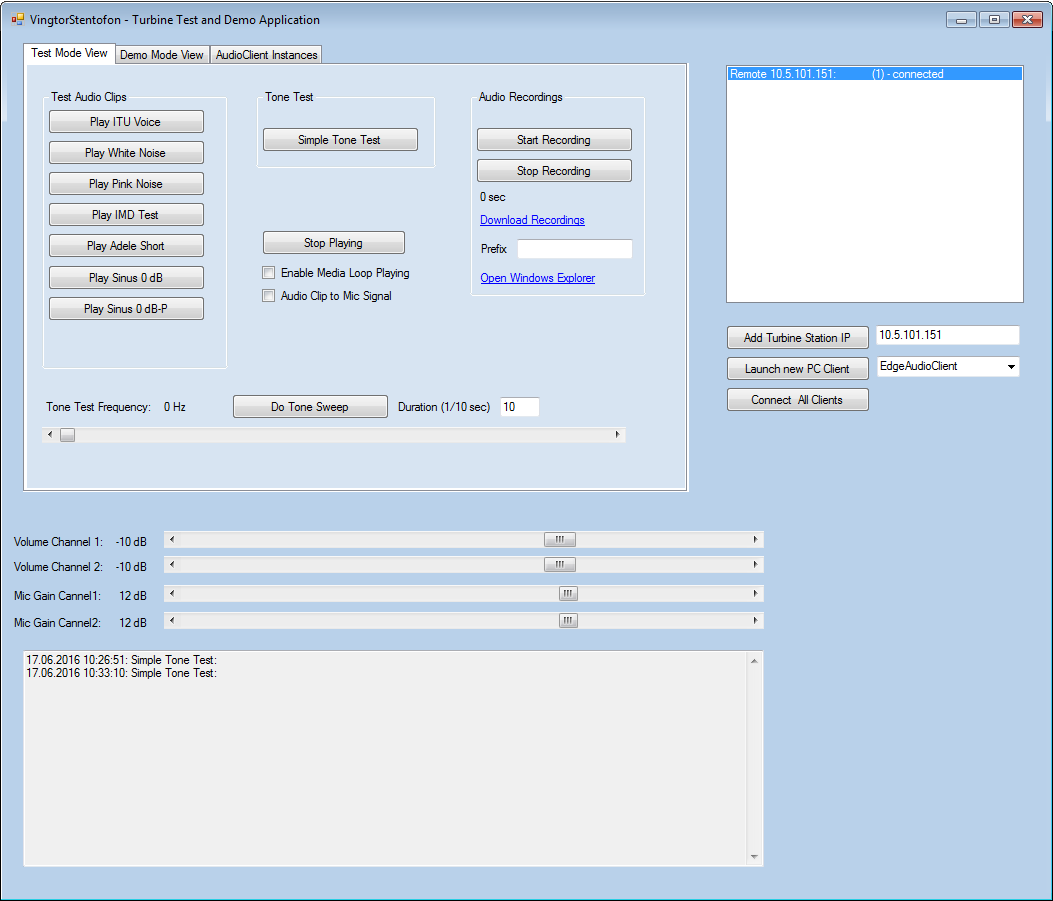
Task: Click the Mic Gain Channel 2 slider thumb
Action: [568, 621]
